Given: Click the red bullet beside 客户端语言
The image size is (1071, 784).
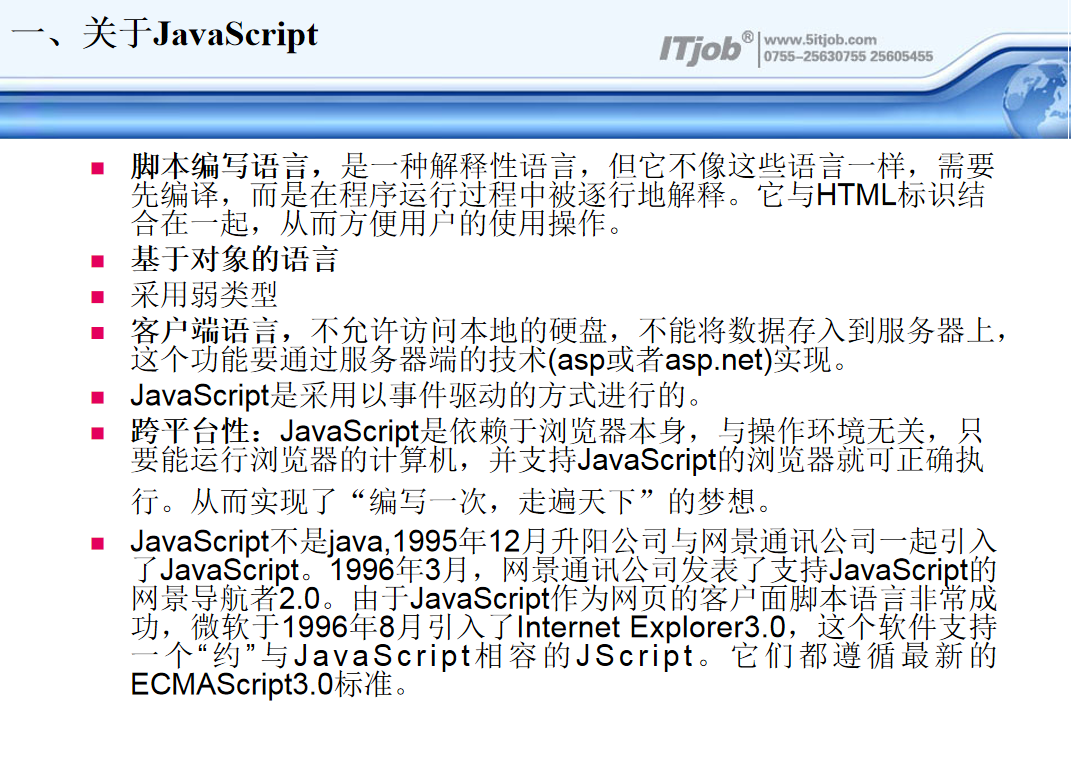Looking at the screenshot, I should (98, 332).
